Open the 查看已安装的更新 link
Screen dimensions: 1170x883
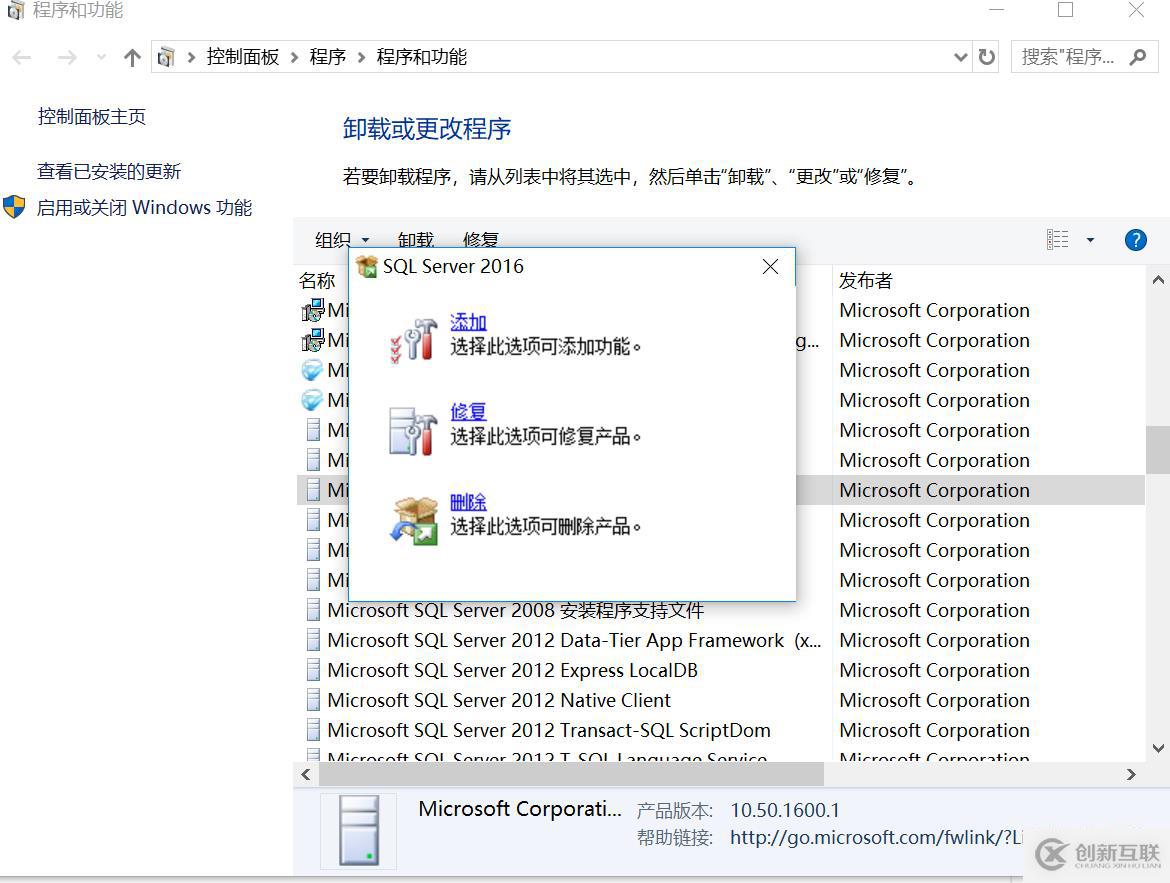tap(110, 171)
